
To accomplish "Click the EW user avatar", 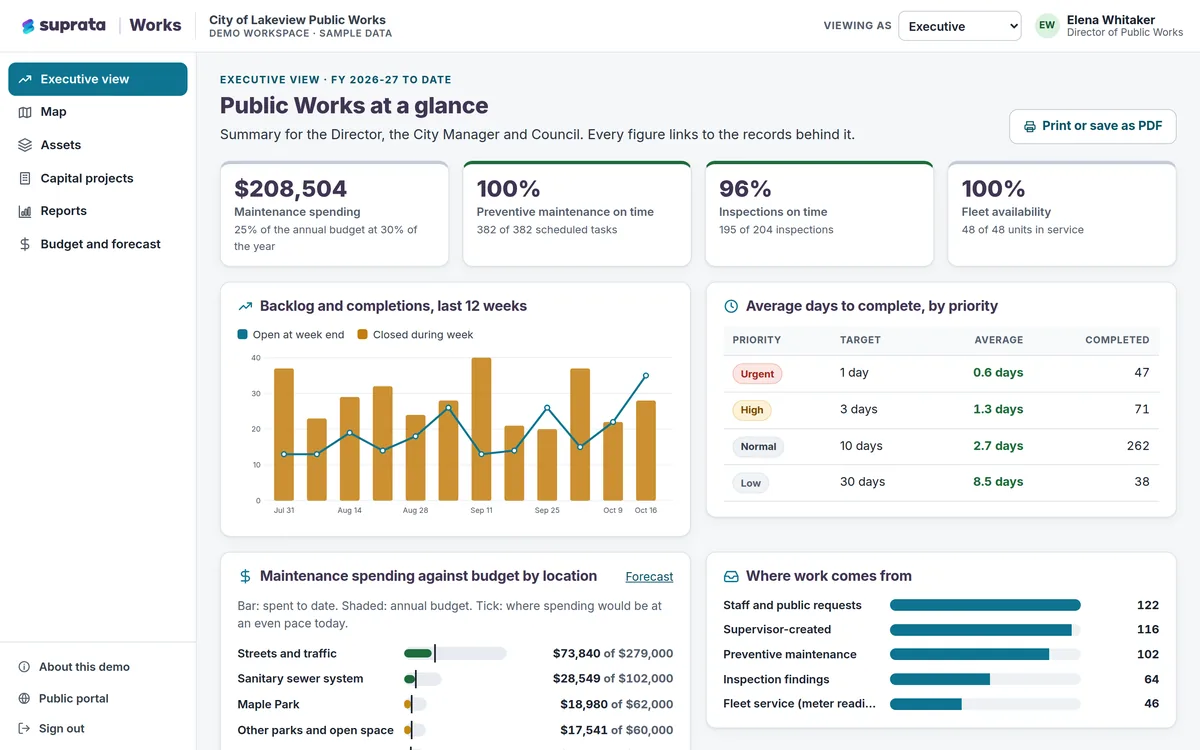I will pos(1047,26).
